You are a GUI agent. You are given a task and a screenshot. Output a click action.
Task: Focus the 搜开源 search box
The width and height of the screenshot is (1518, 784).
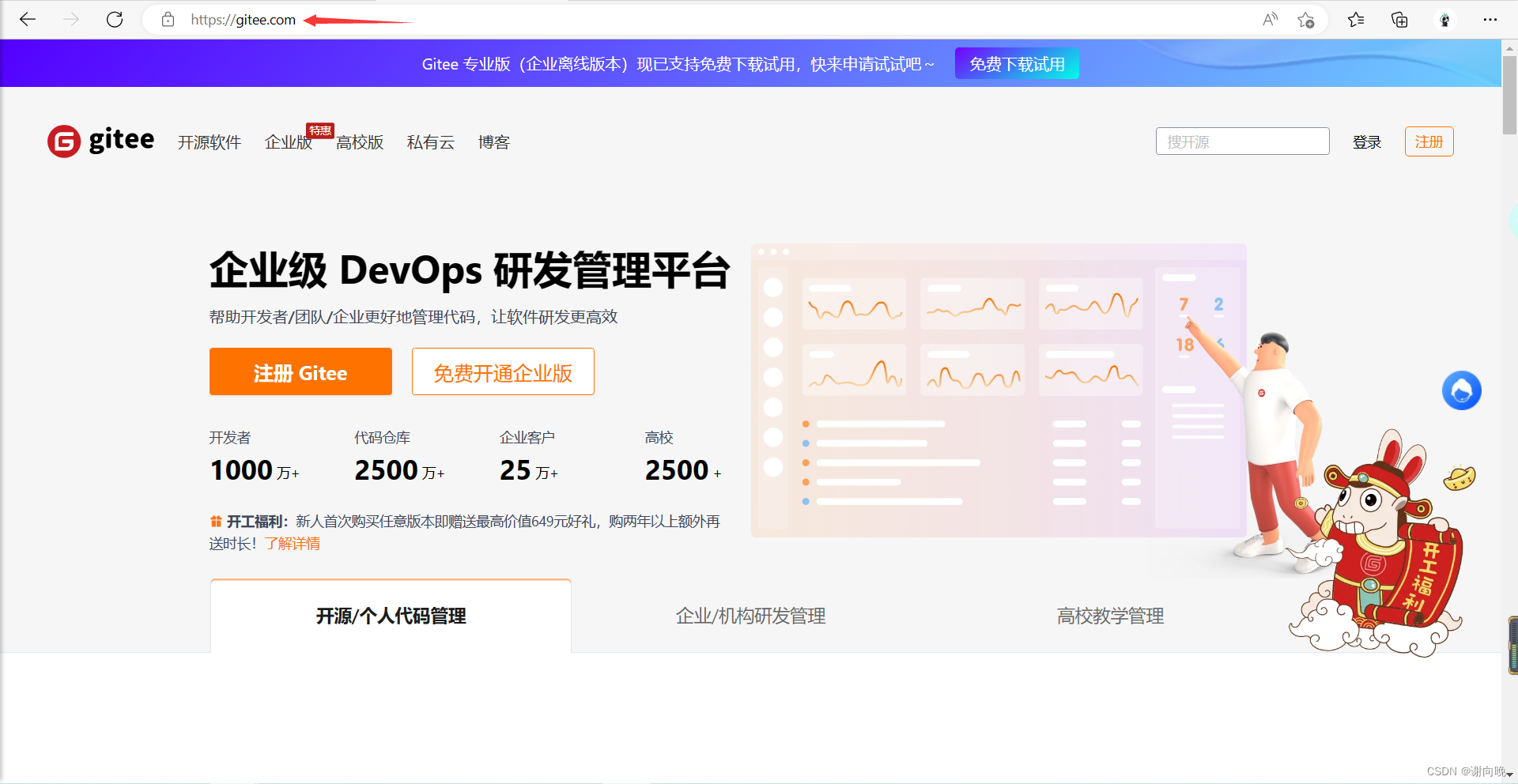[x=1242, y=141]
